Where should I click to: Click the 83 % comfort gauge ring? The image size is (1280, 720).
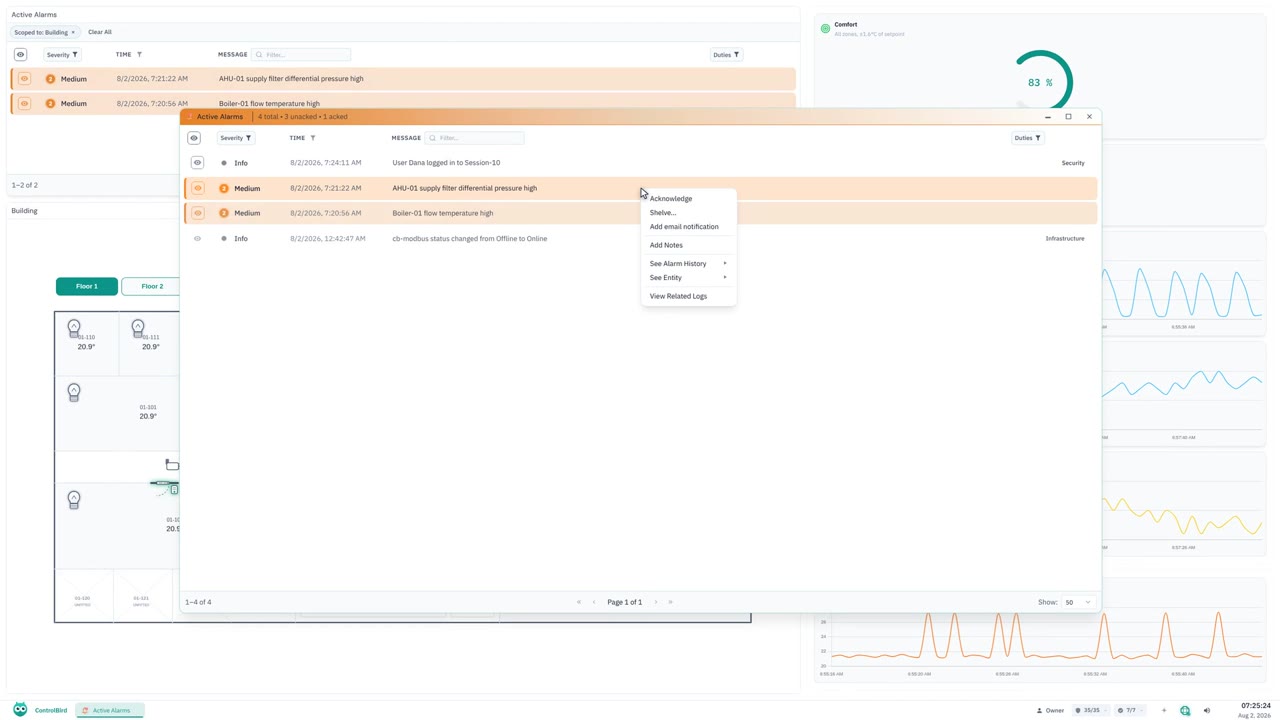tap(1040, 82)
